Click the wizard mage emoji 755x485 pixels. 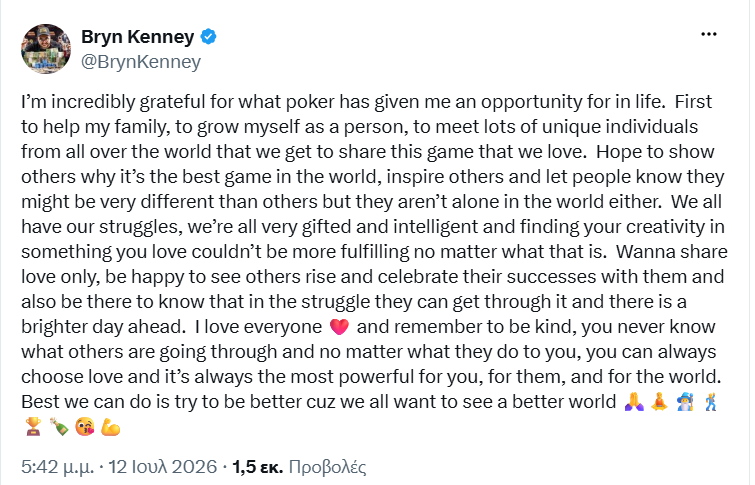pyautogui.click(x=685, y=402)
